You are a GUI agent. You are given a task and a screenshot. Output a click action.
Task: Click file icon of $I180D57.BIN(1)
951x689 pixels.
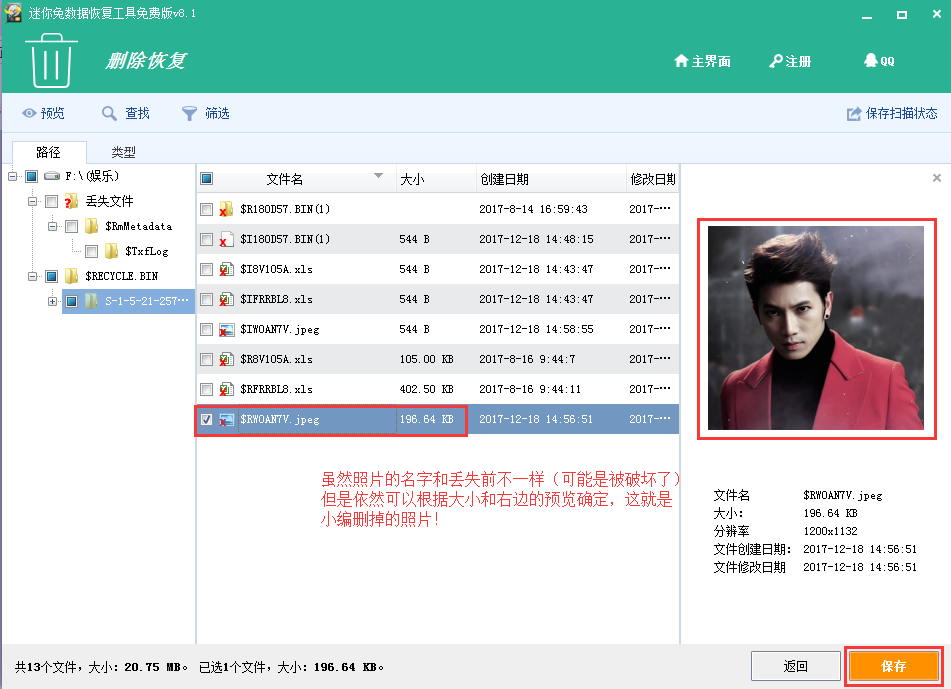pos(226,239)
